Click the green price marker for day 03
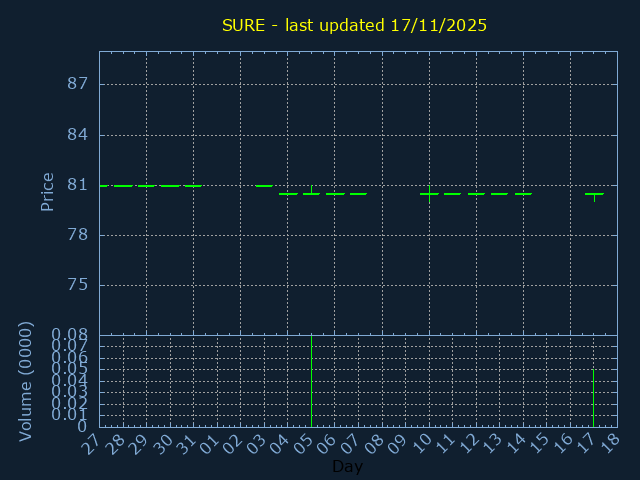The width and height of the screenshot is (640, 480). (x=264, y=186)
